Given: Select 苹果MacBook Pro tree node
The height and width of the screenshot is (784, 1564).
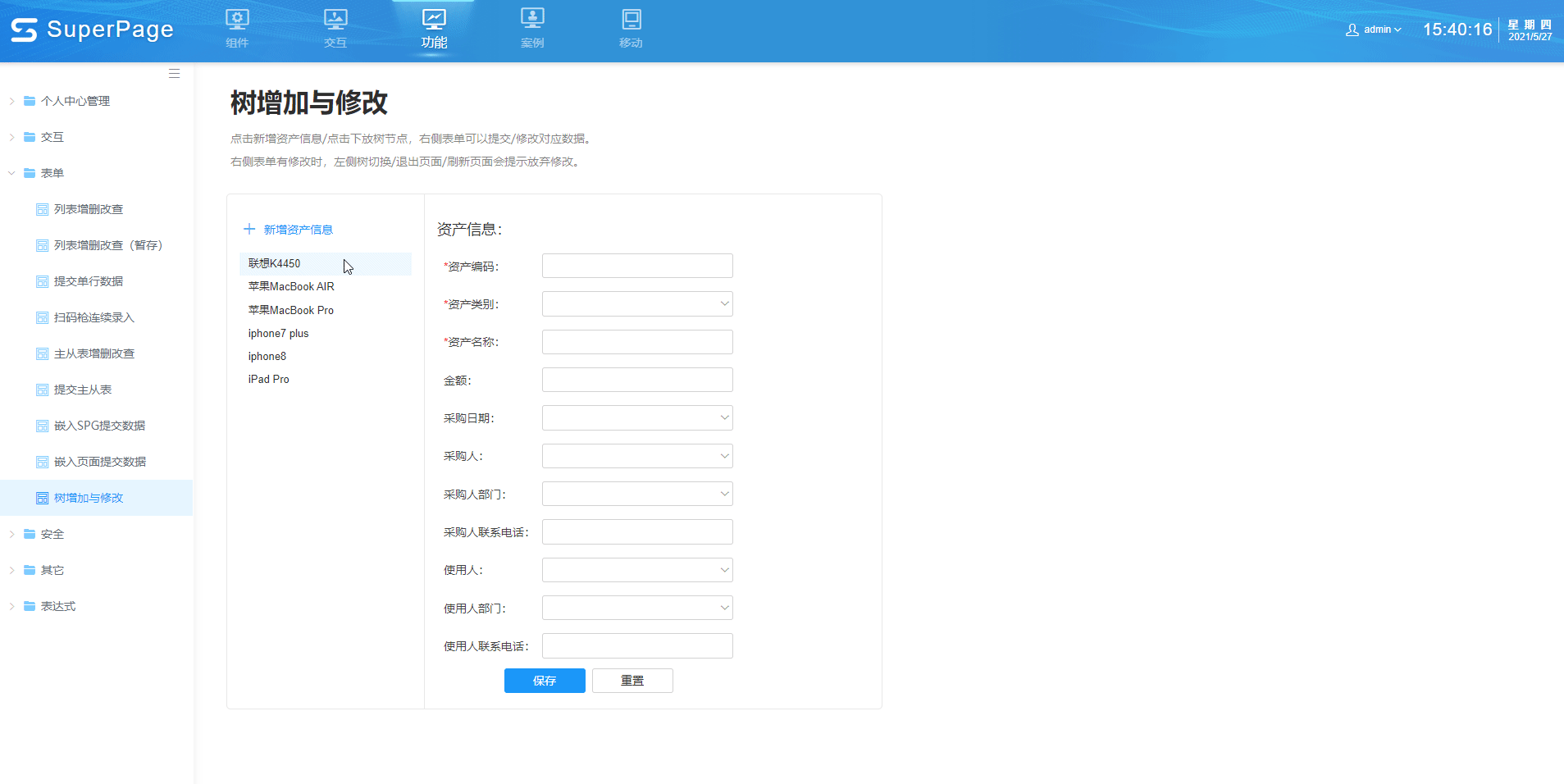Looking at the screenshot, I should coord(291,310).
